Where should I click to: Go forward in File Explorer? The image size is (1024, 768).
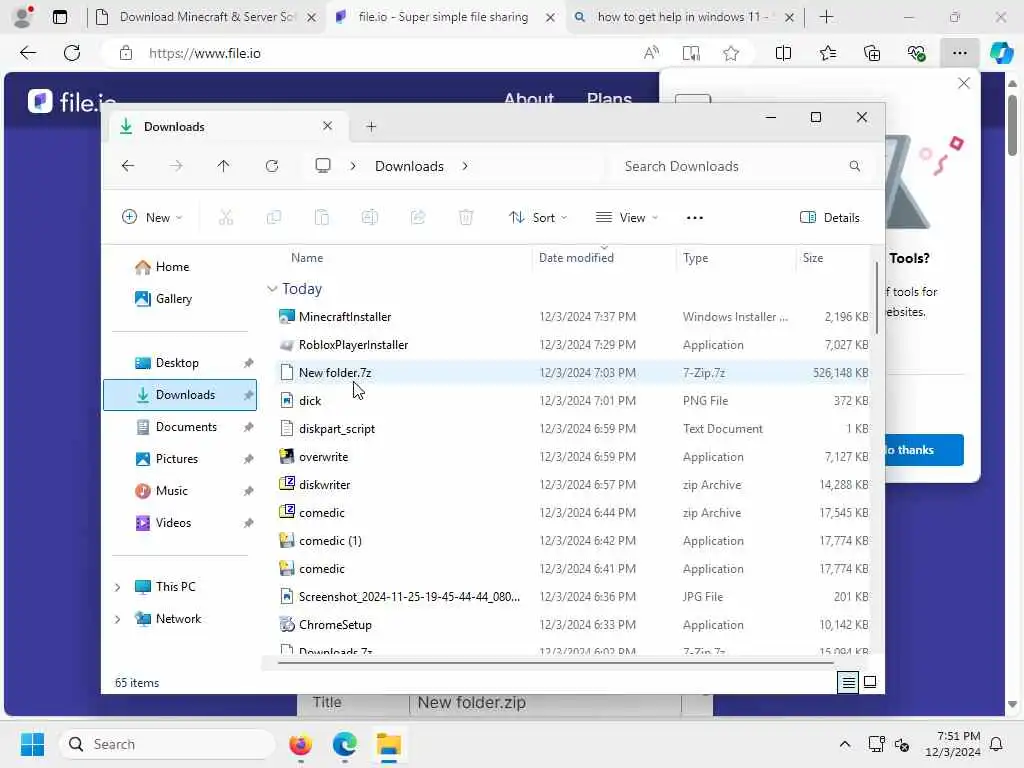pyautogui.click(x=176, y=166)
